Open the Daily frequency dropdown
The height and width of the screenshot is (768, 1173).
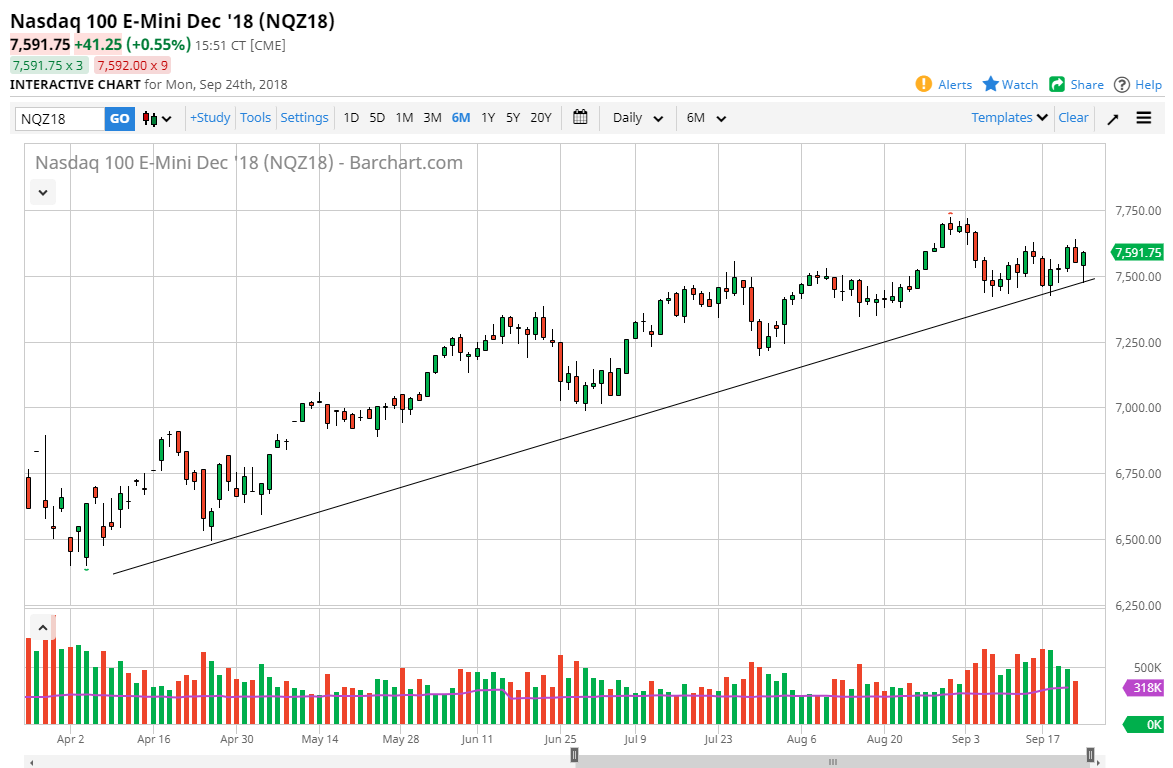637,118
